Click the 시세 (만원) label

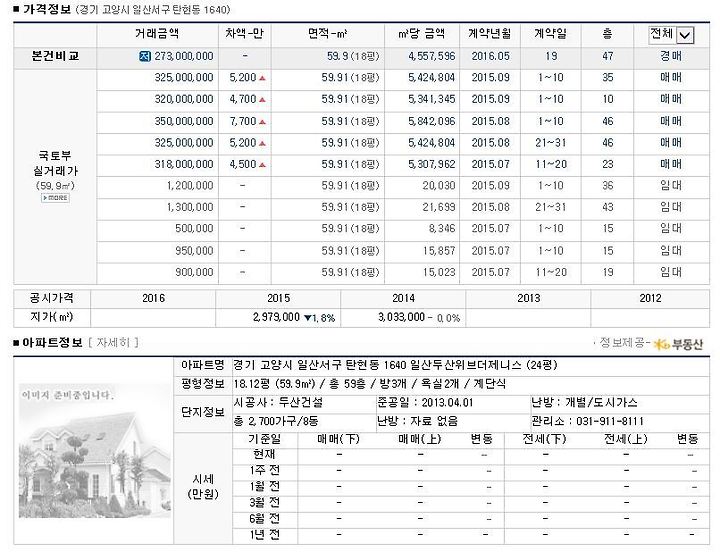203,487
